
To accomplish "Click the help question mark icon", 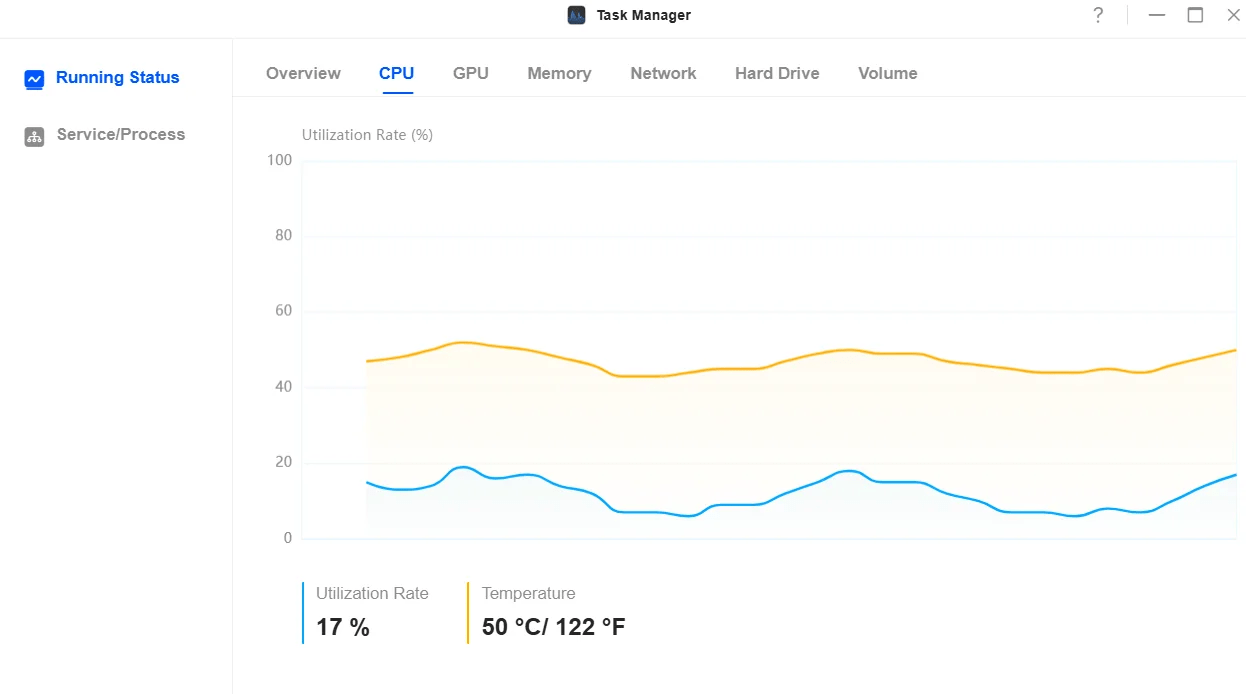I will (x=1097, y=15).
